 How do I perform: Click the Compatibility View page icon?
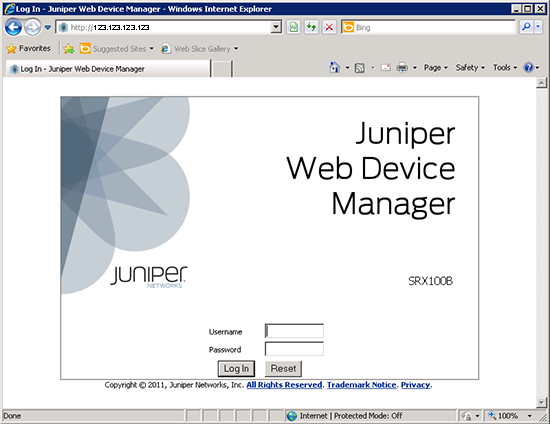tap(294, 27)
